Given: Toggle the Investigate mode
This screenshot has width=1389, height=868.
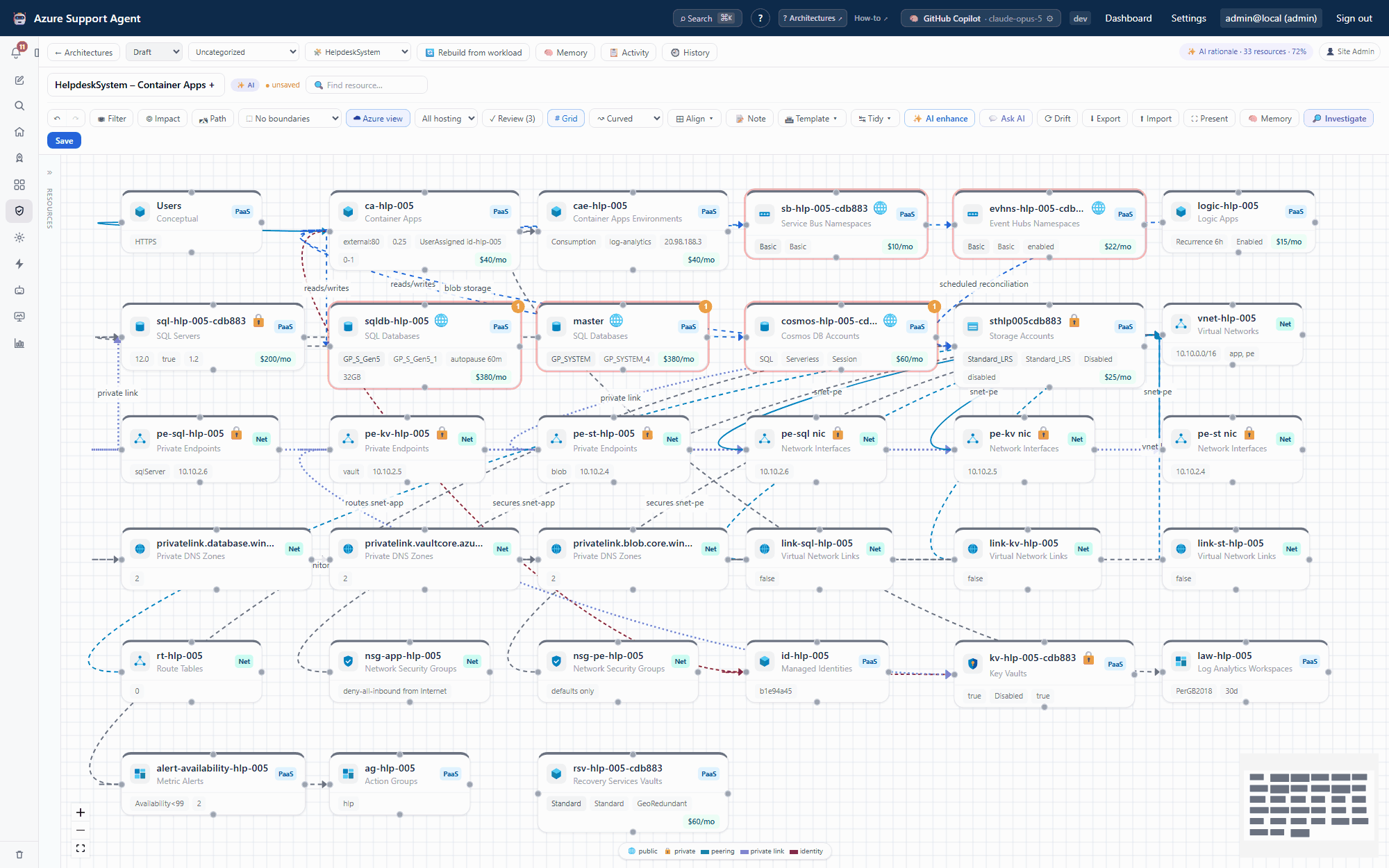Looking at the screenshot, I should 1339,119.
